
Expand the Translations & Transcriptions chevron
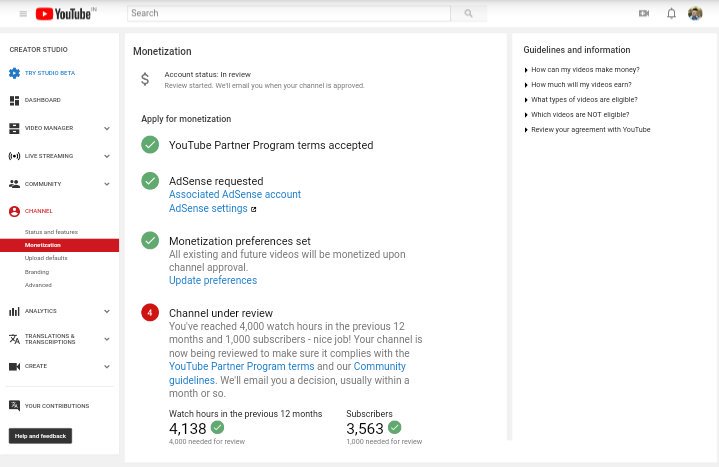point(107,339)
